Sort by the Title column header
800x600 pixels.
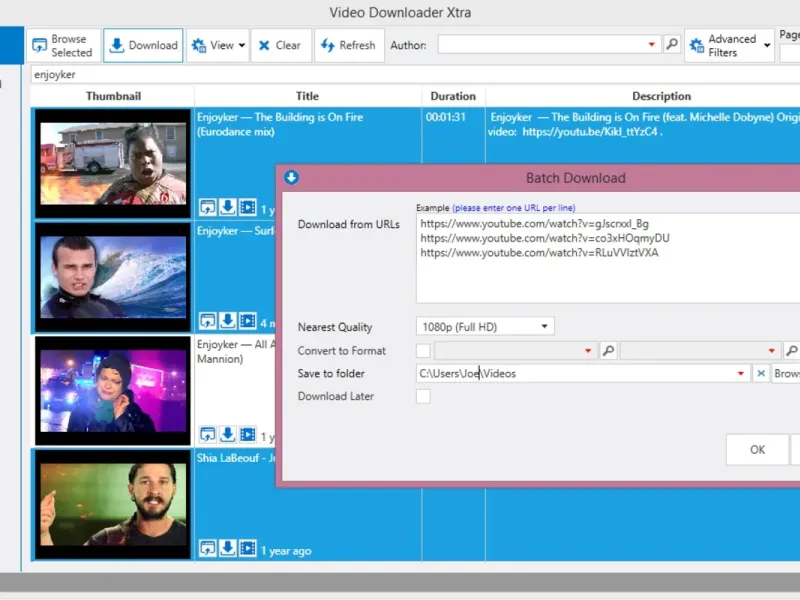coord(307,96)
